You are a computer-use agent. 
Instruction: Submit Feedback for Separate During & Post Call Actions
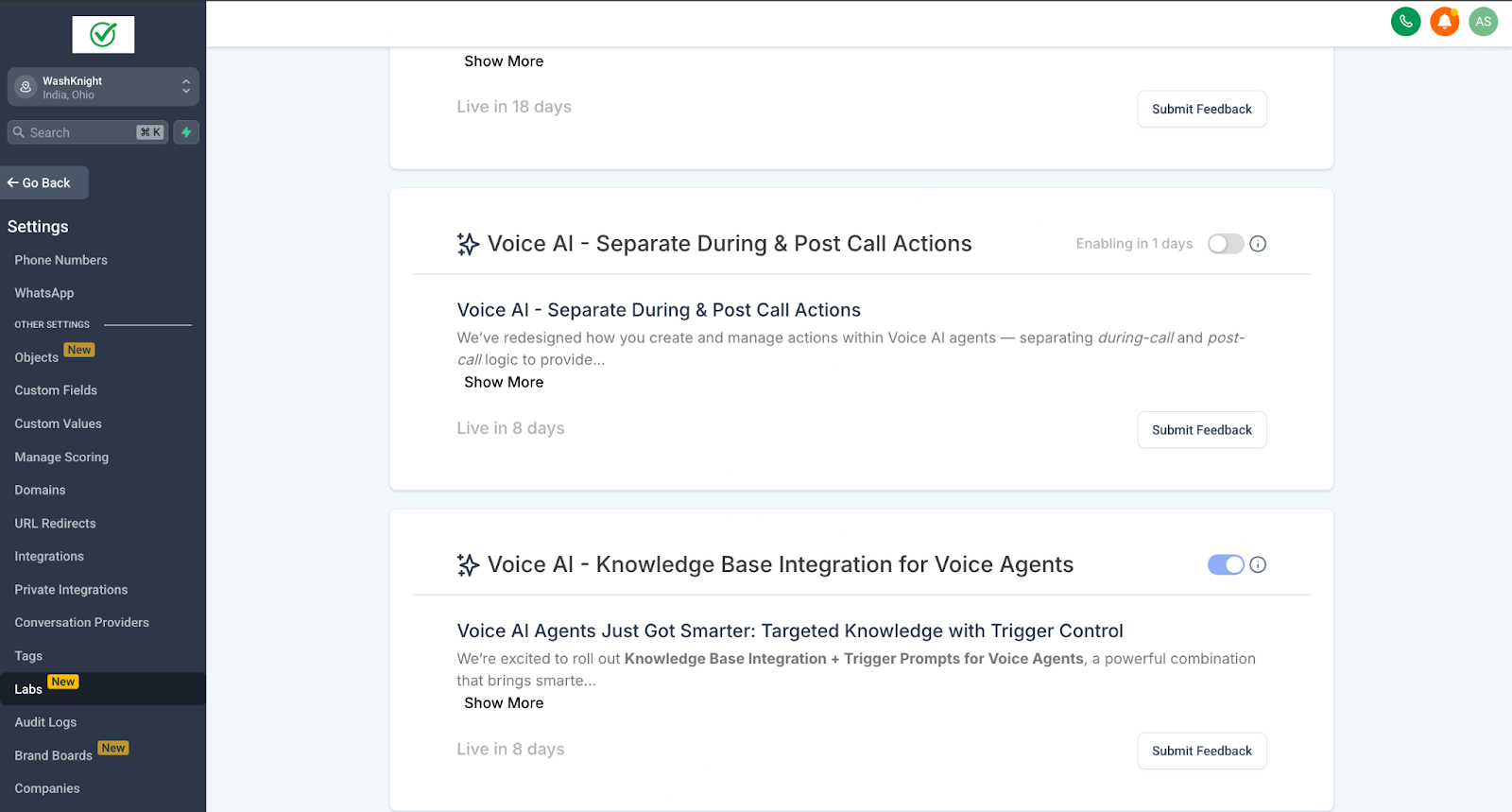[1201, 430]
